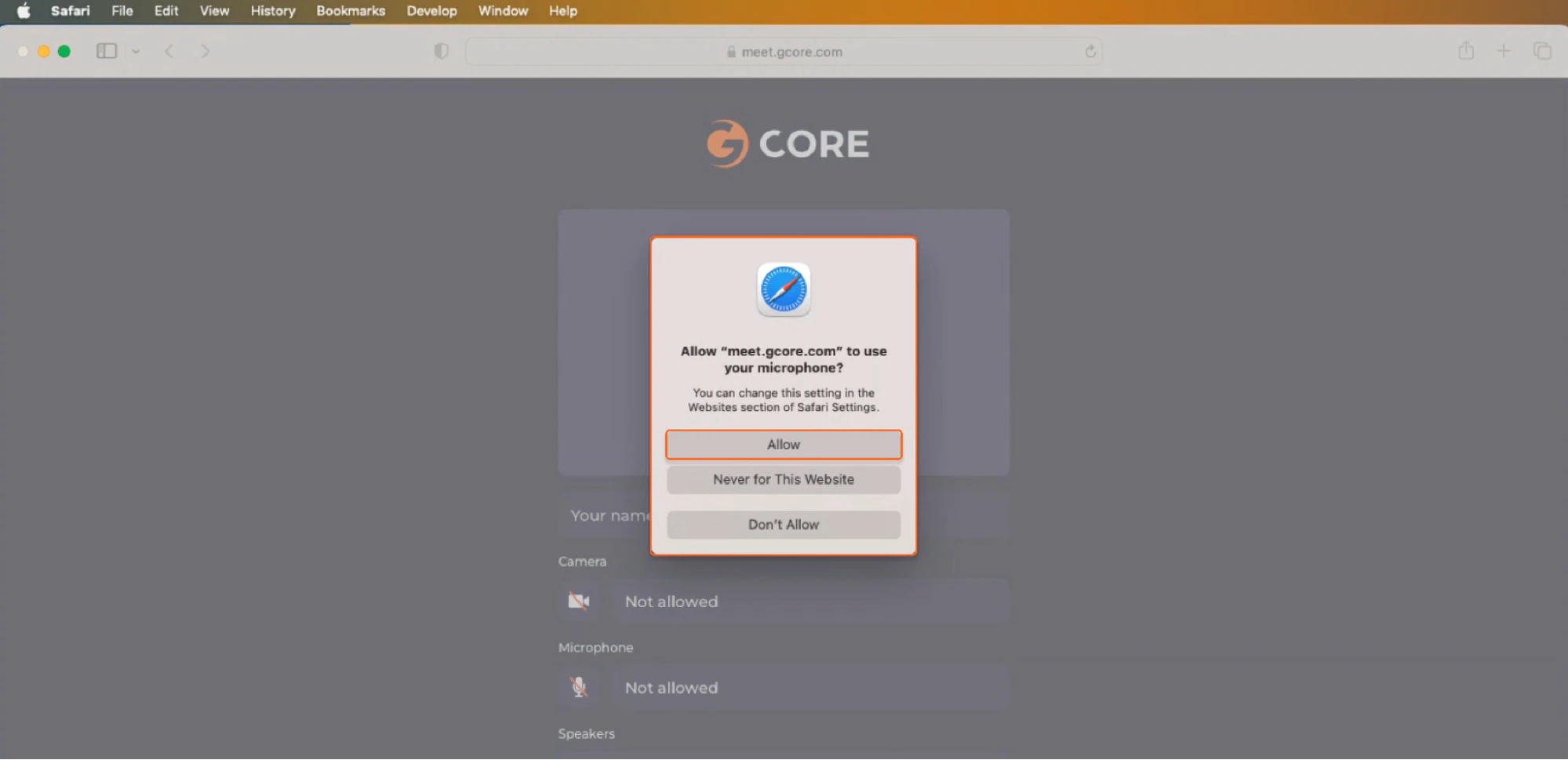Expand the sidebar dropdown chevron
1568x760 pixels.
tap(136, 51)
